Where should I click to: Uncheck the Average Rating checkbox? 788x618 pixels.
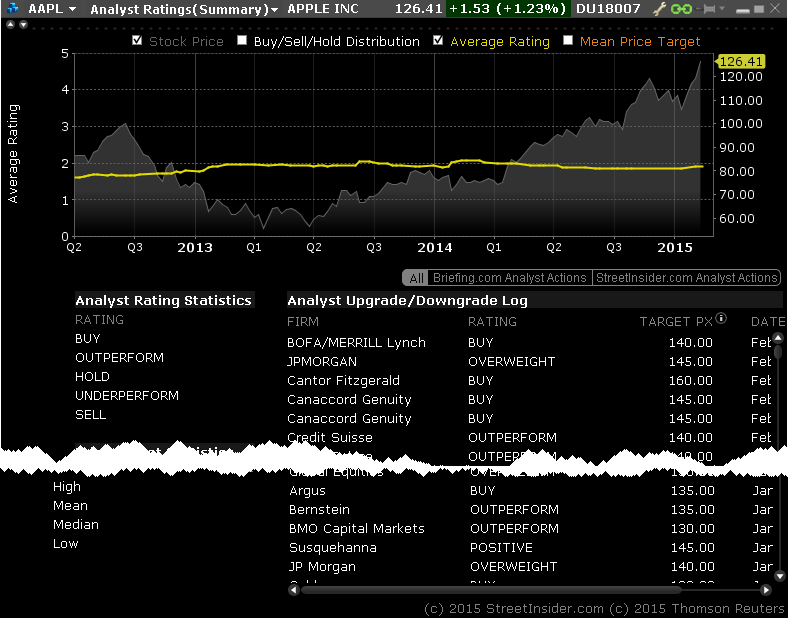pyautogui.click(x=438, y=40)
